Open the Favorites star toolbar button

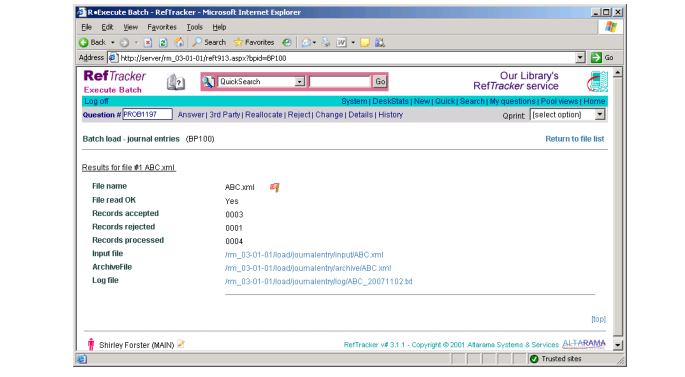tap(254, 42)
